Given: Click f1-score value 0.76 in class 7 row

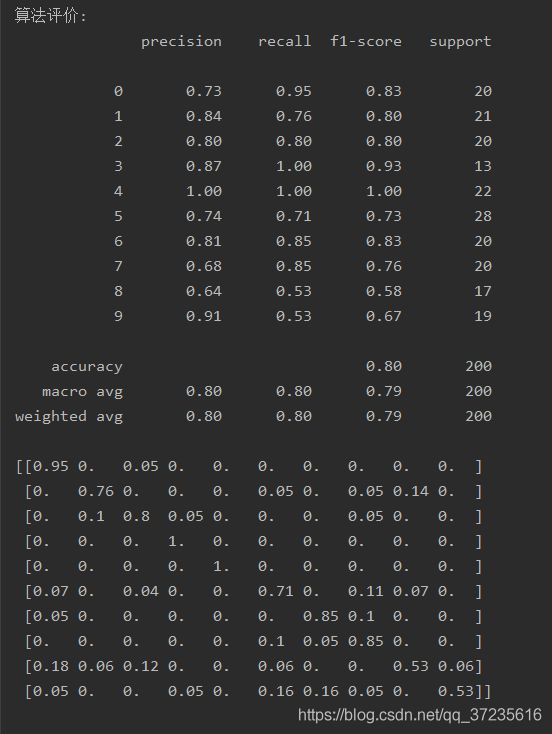Looking at the screenshot, I should point(383,266).
